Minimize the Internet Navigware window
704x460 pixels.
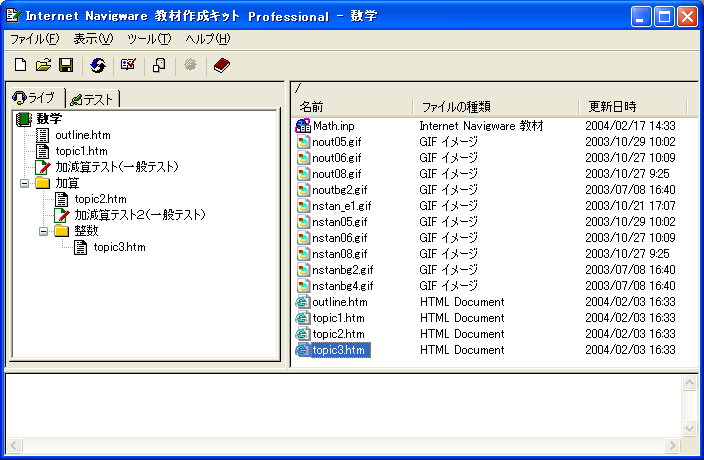(x=641, y=17)
